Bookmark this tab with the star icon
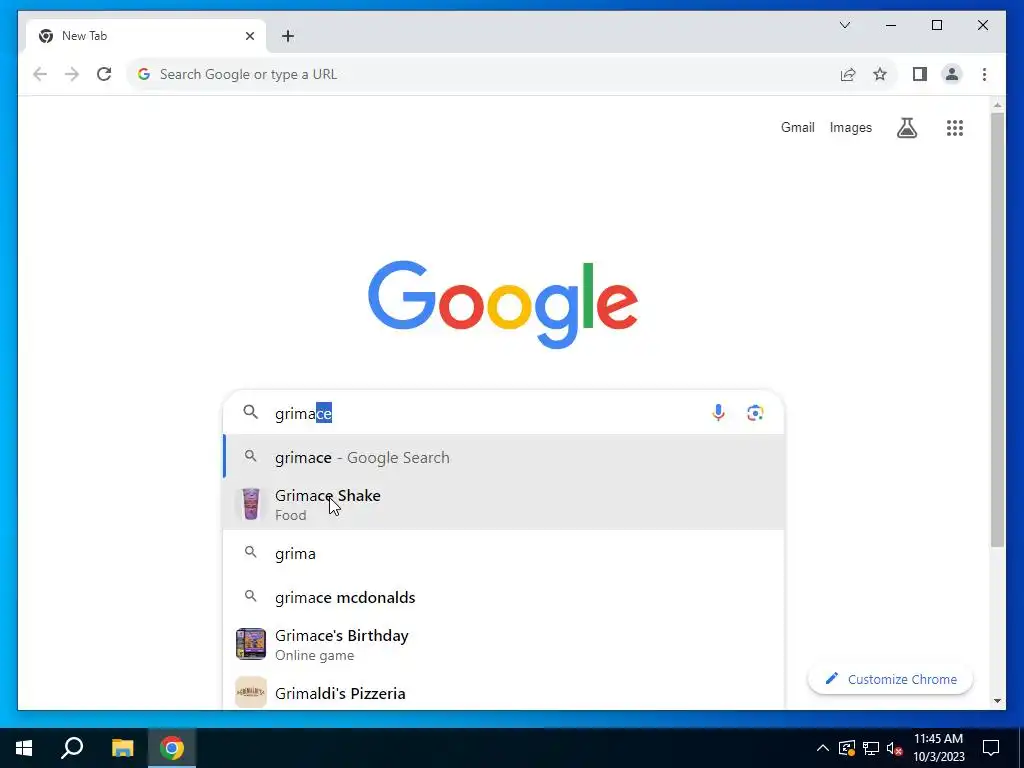This screenshot has width=1024, height=768. click(x=880, y=74)
